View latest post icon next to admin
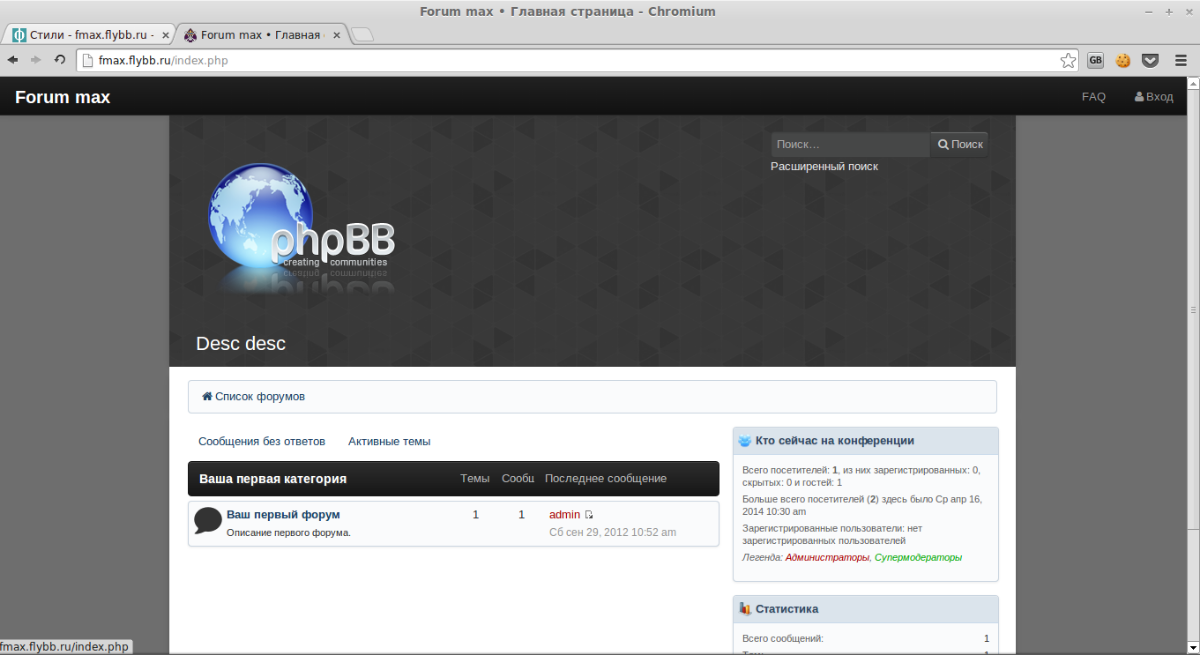Image resolution: width=1200 pixels, height=655 pixels. (589, 515)
